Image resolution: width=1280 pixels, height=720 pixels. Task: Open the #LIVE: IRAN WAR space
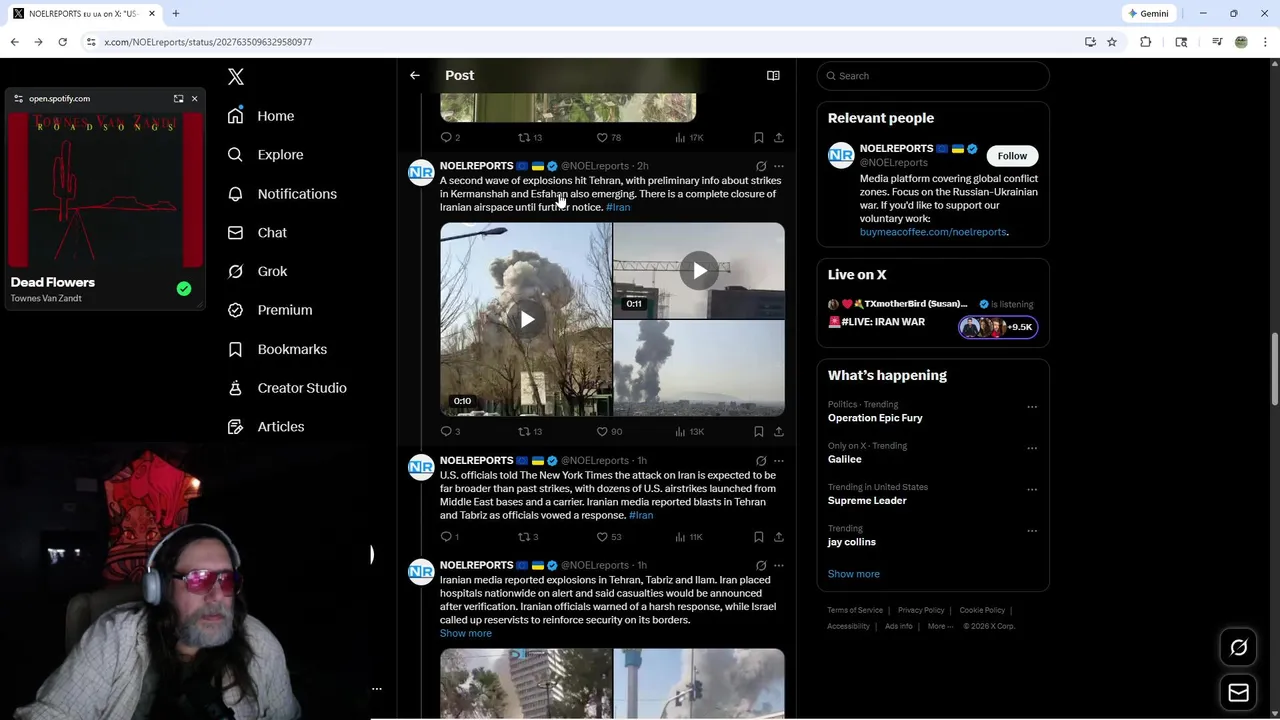click(877, 322)
